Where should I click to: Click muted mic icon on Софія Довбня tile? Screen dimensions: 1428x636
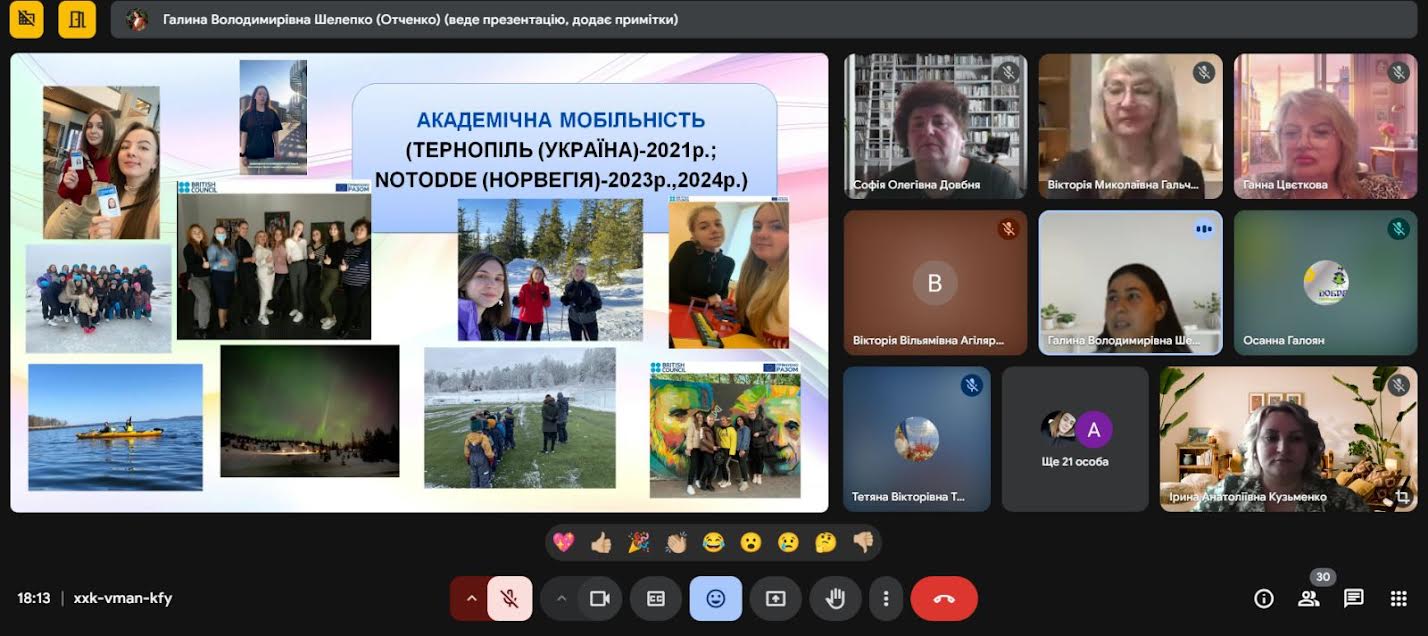(1008, 72)
